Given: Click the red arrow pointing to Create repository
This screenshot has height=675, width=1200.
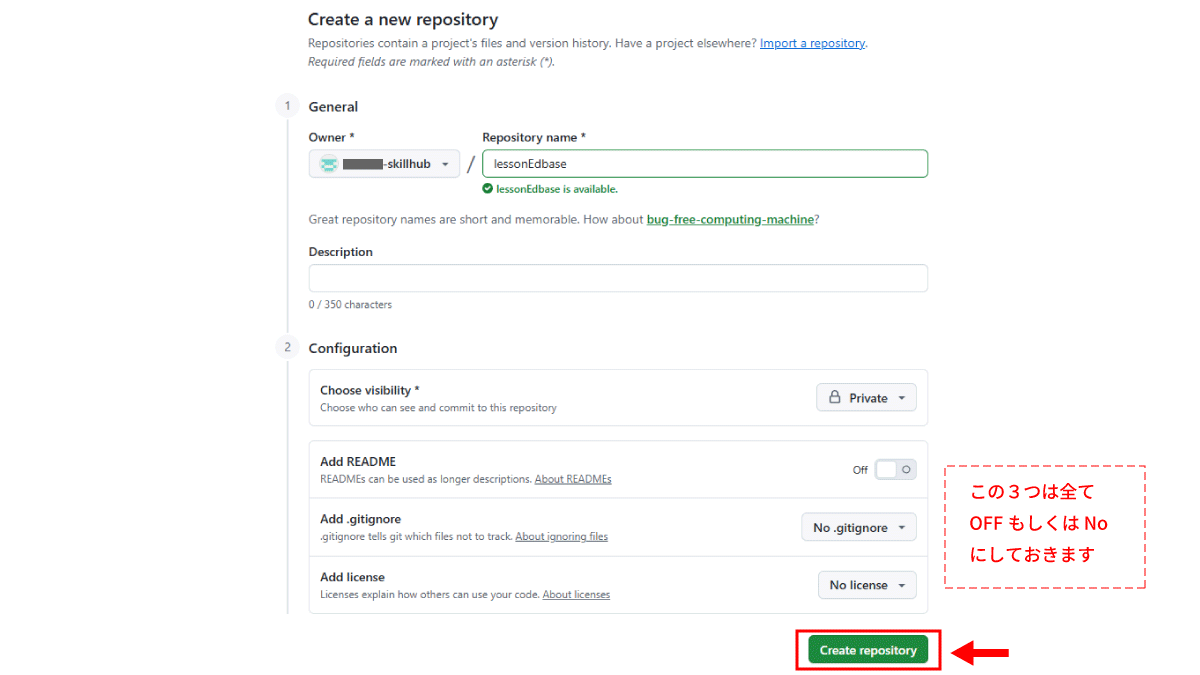Looking at the screenshot, I should (x=980, y=653).
